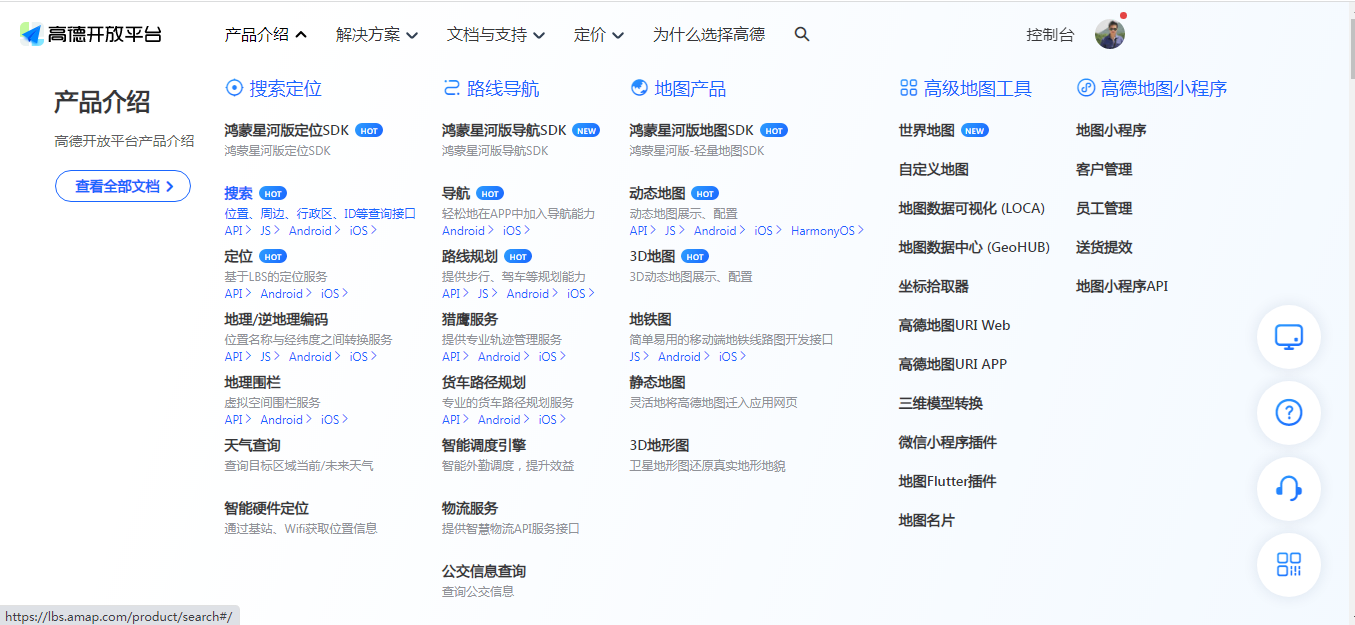Open 鸿蒙星河版定位SDK product

click(x=287, y=130)
